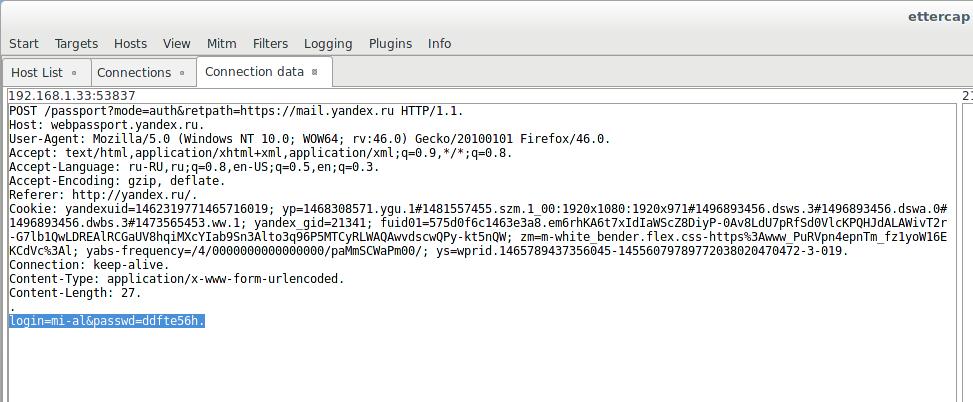Open the Plugins menu
The width and height of the screenshot is (973, 402).
pos(390,44)
